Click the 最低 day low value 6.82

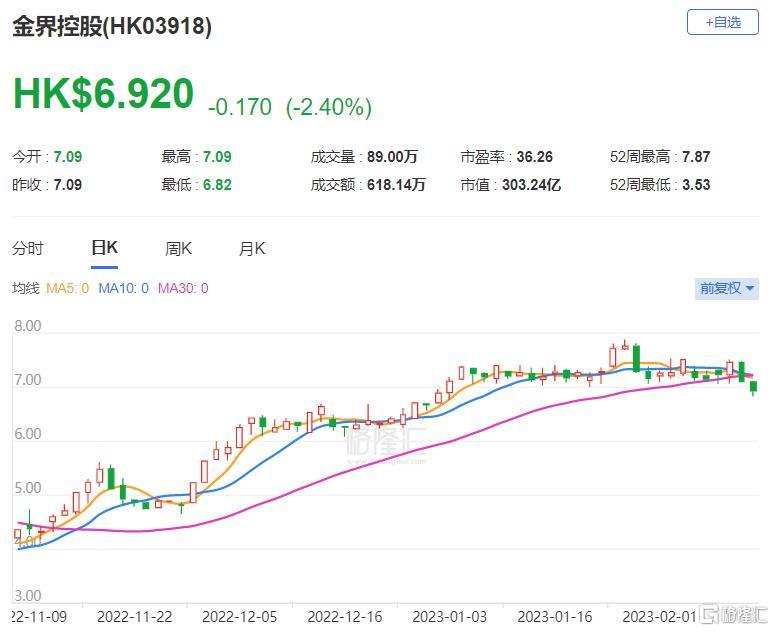[x=217, y=185]
